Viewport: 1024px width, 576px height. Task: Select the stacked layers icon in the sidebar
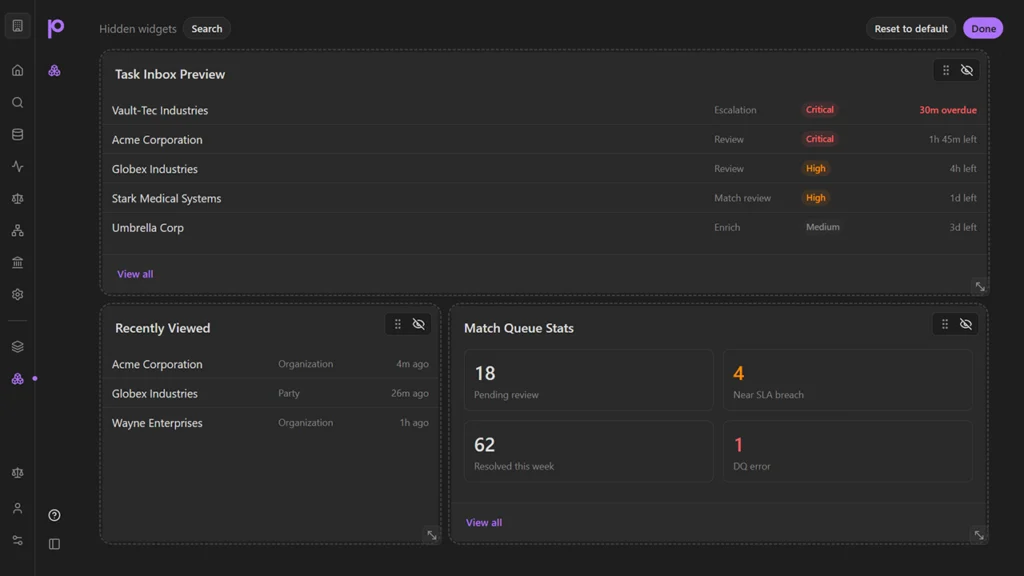tap(18, 347)
